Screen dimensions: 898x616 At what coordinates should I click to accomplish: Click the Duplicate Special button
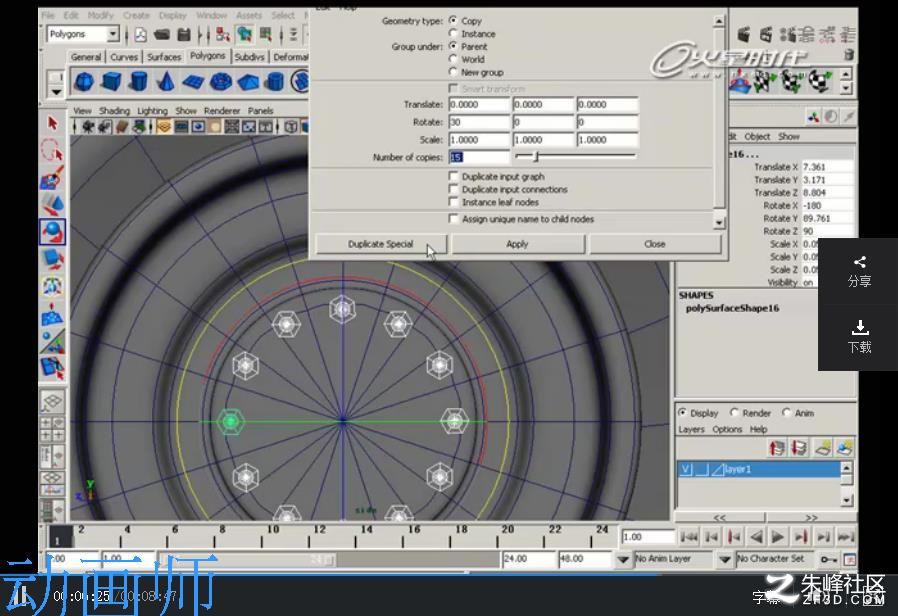[x=380, y=244]
